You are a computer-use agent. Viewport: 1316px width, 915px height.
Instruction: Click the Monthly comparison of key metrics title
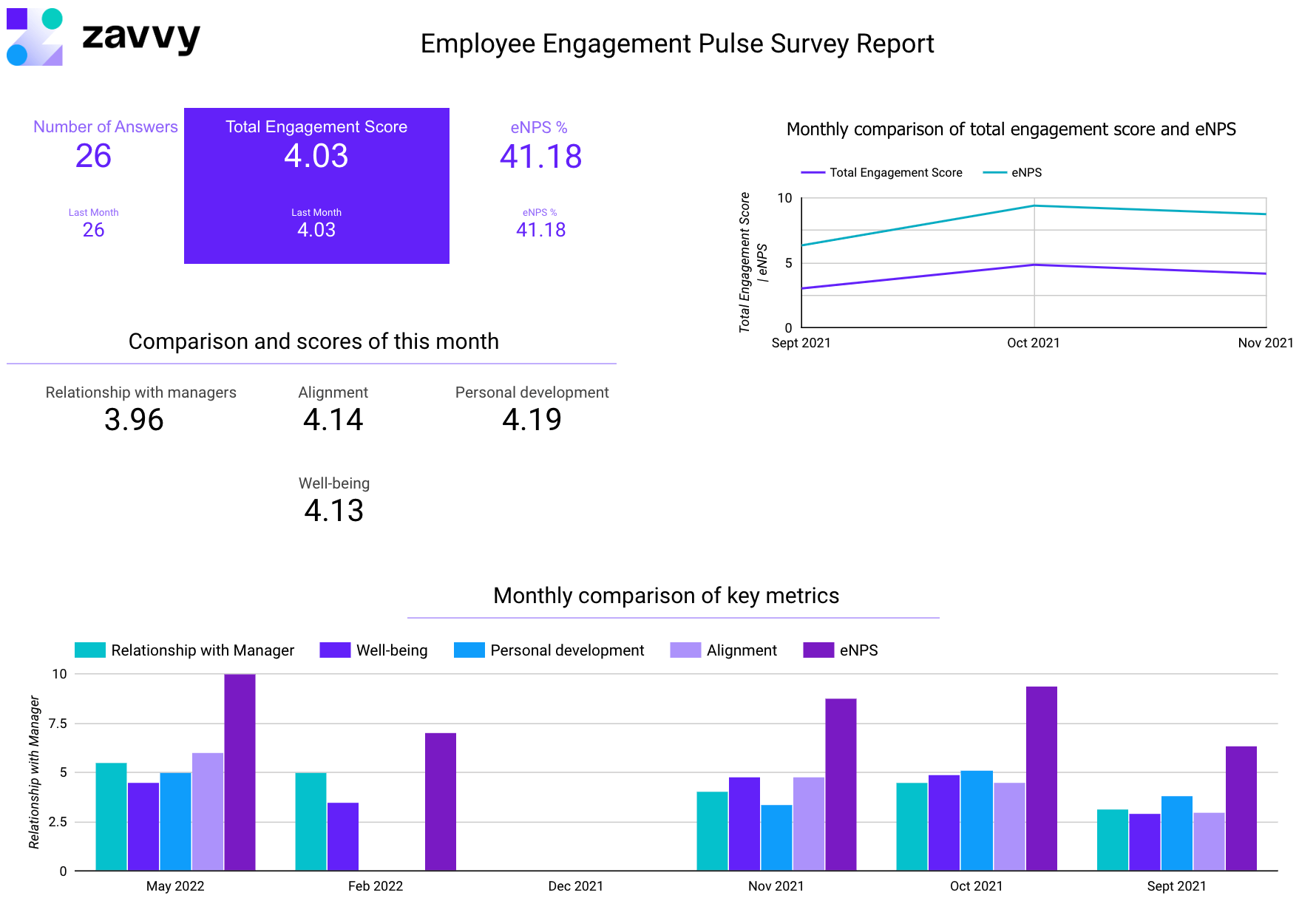point(666,596)
